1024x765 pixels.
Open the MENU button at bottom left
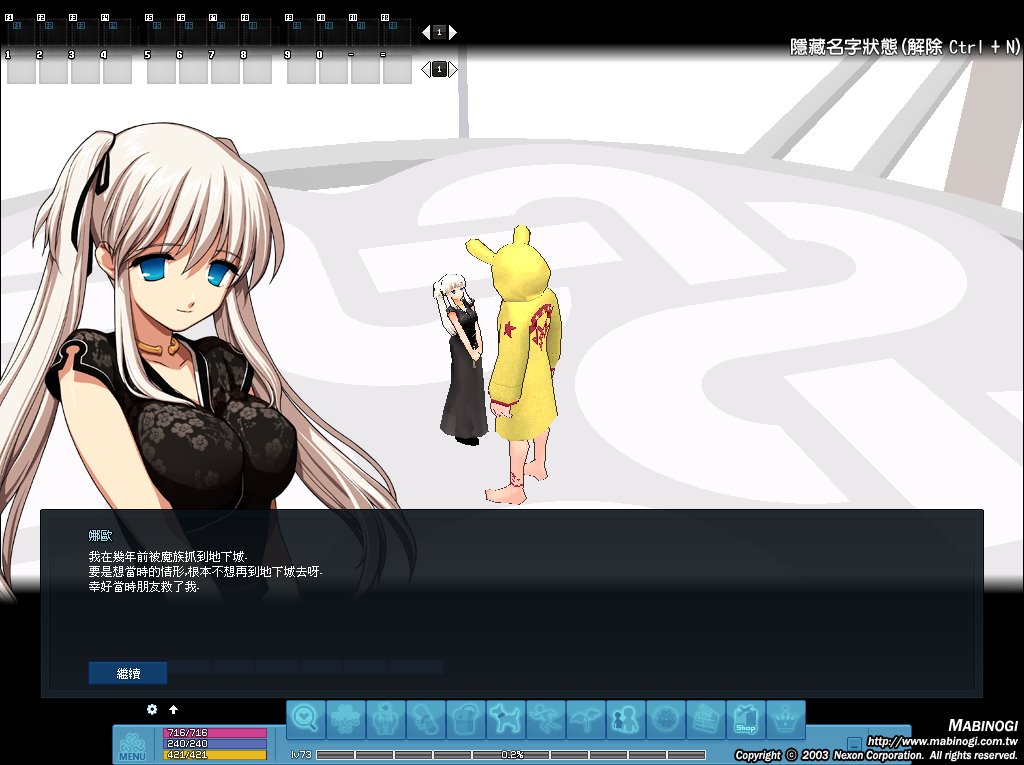click(x=132, y=746)
